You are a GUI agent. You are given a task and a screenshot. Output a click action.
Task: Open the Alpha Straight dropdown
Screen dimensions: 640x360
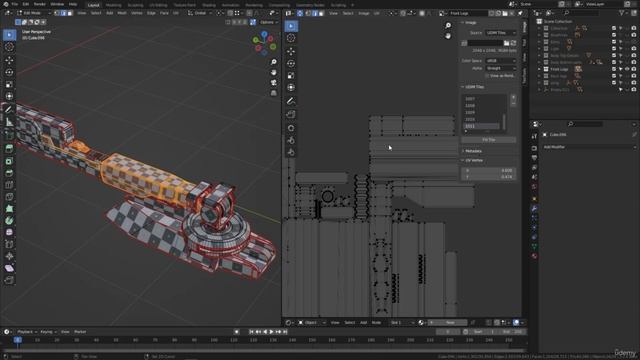coord(501,69)
